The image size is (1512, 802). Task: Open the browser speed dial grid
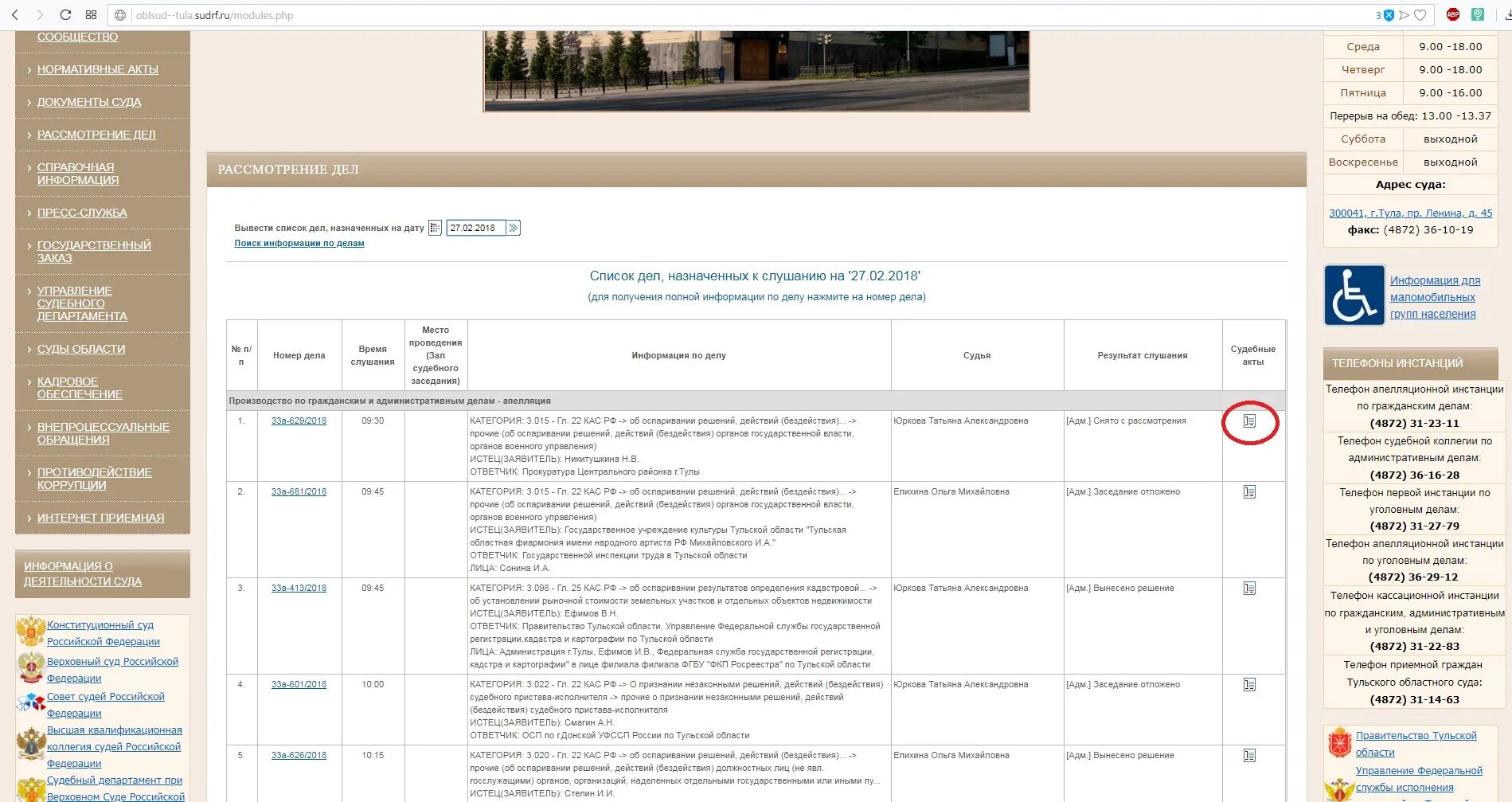pos(91,14)
